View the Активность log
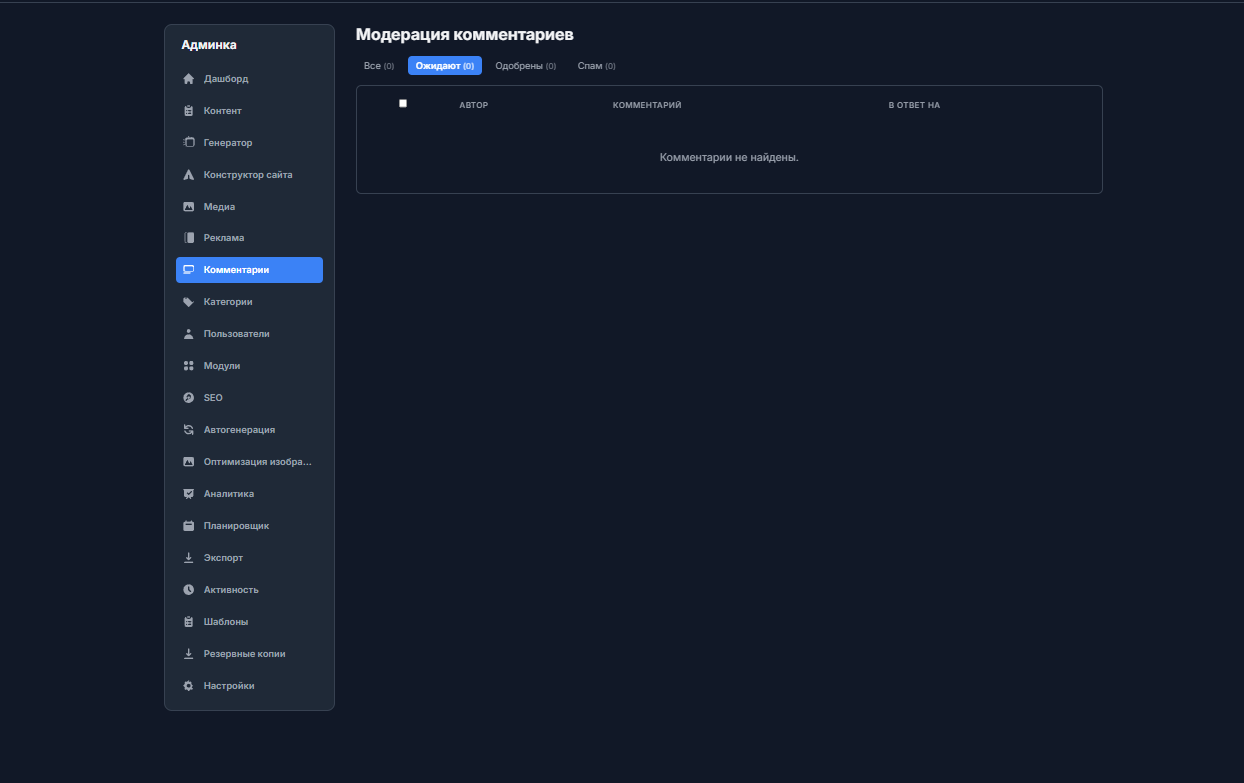The width and height of the screenshot is (1244, 783). [249, 590]
